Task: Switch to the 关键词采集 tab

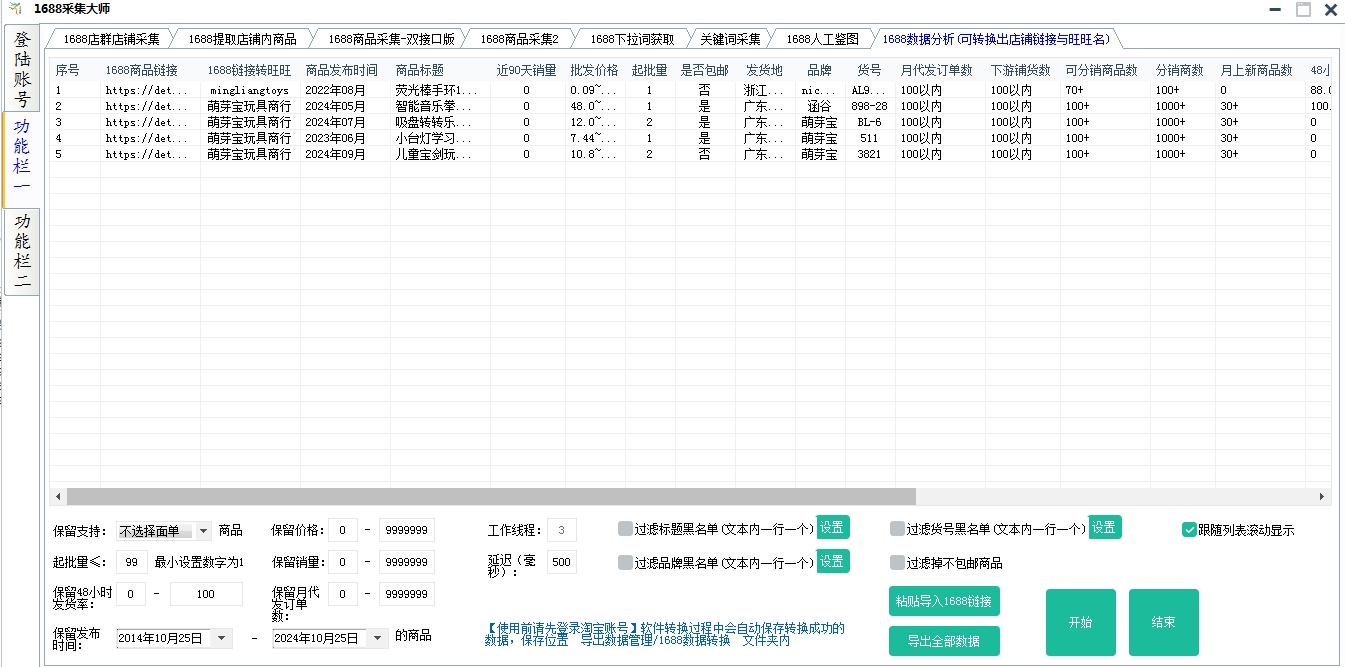Action: 730,39
